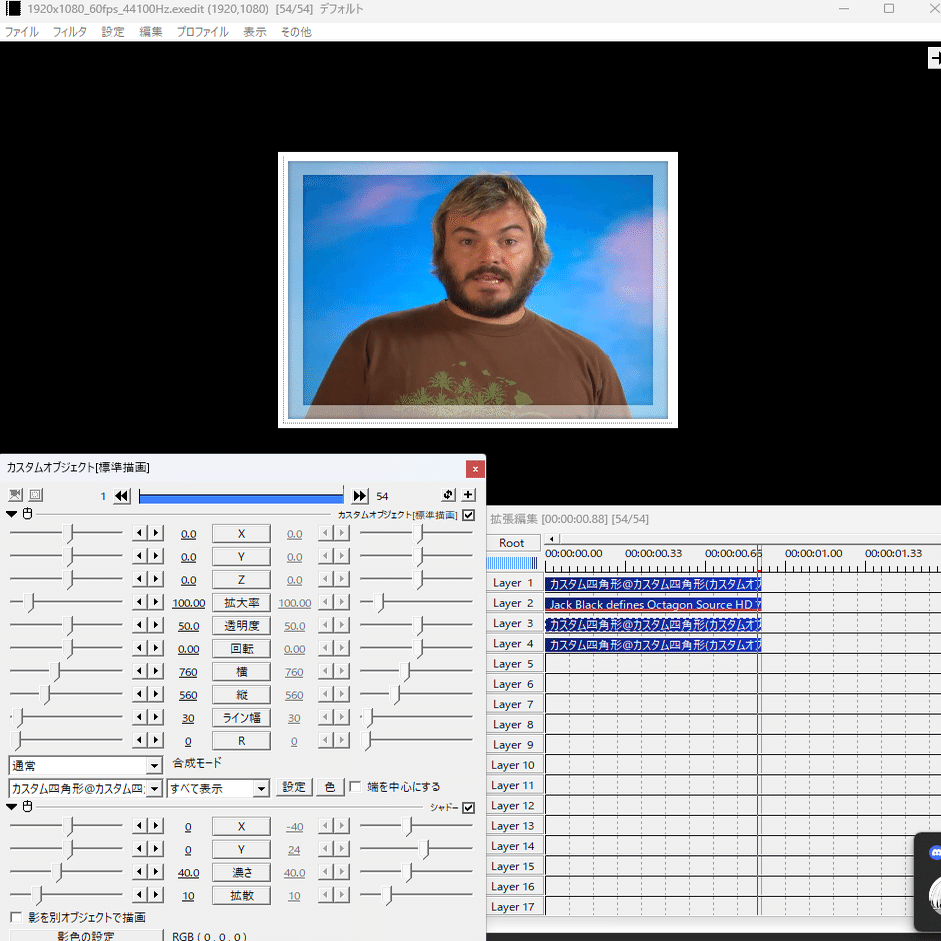This screenshot has width=941, height=941.
Task: Disable the シャドー effect checkbox
Action: [x=469, y=808]
